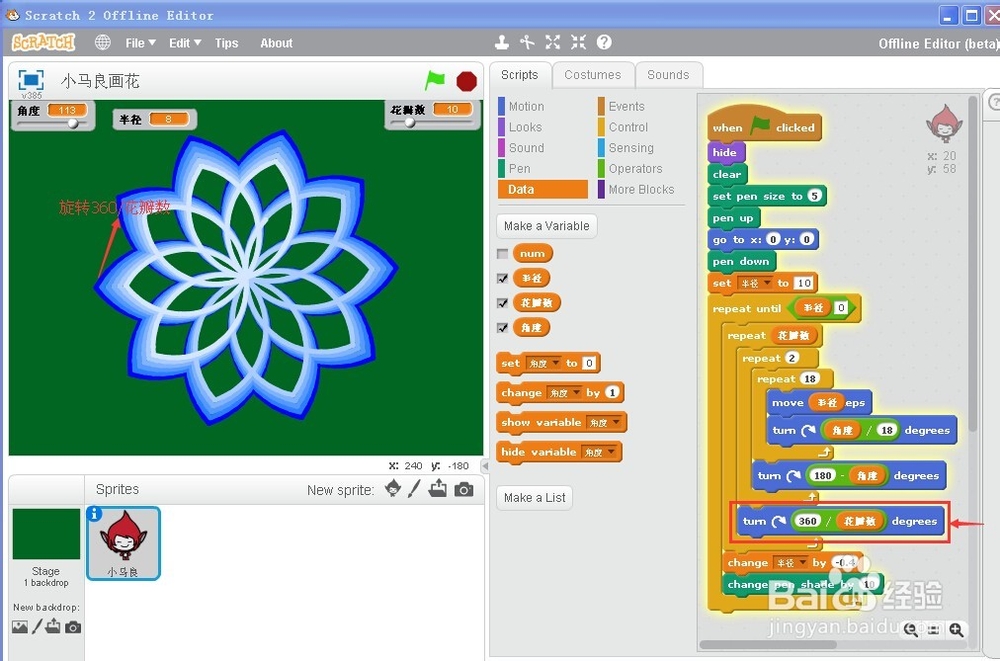Select the Pen category in block palette
This screenshot has width=1000, height=661.
(521, 168)
